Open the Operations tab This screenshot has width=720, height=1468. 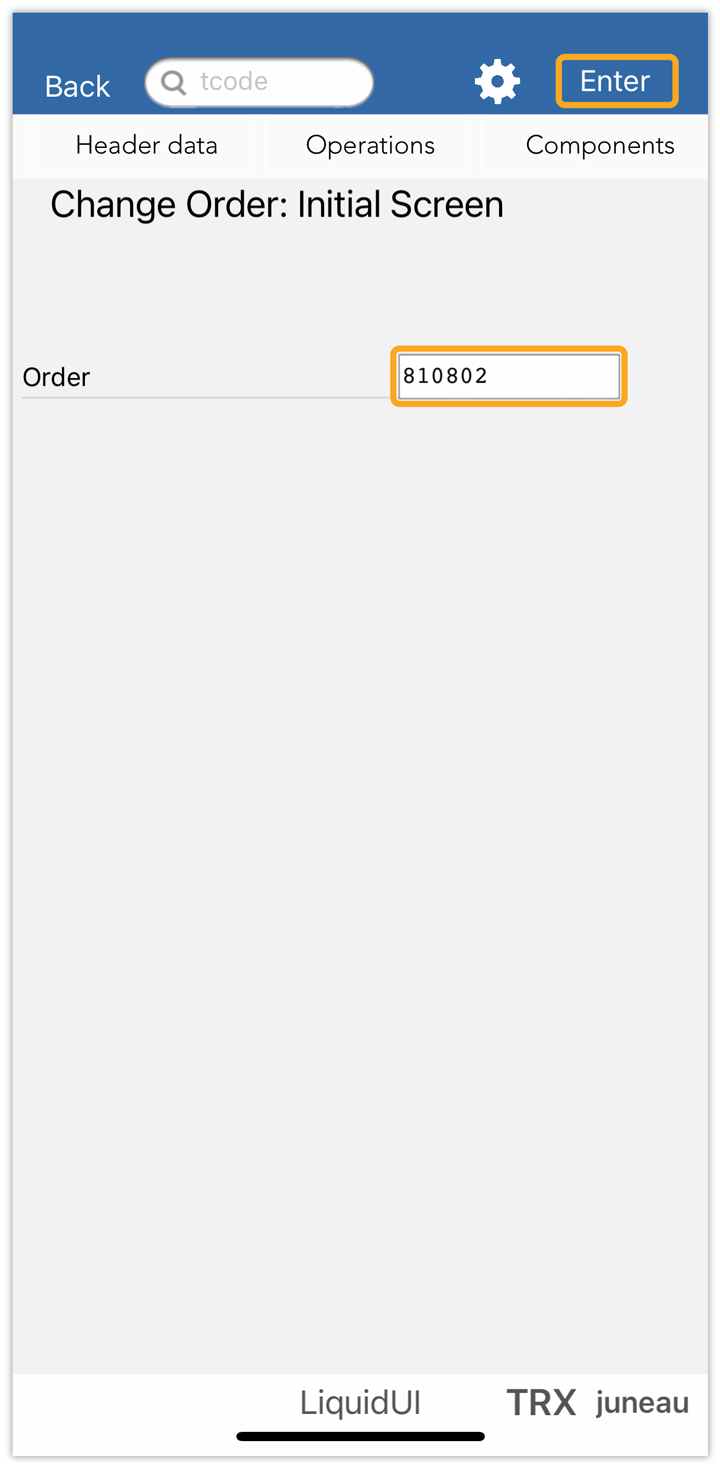pyautogui.click(x=370, y=146)
